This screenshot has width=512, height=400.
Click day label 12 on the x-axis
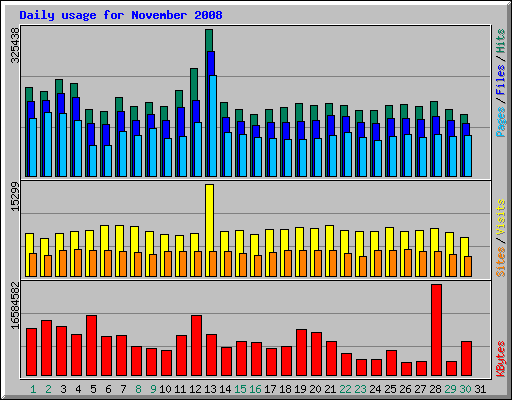tap(195, 389)
